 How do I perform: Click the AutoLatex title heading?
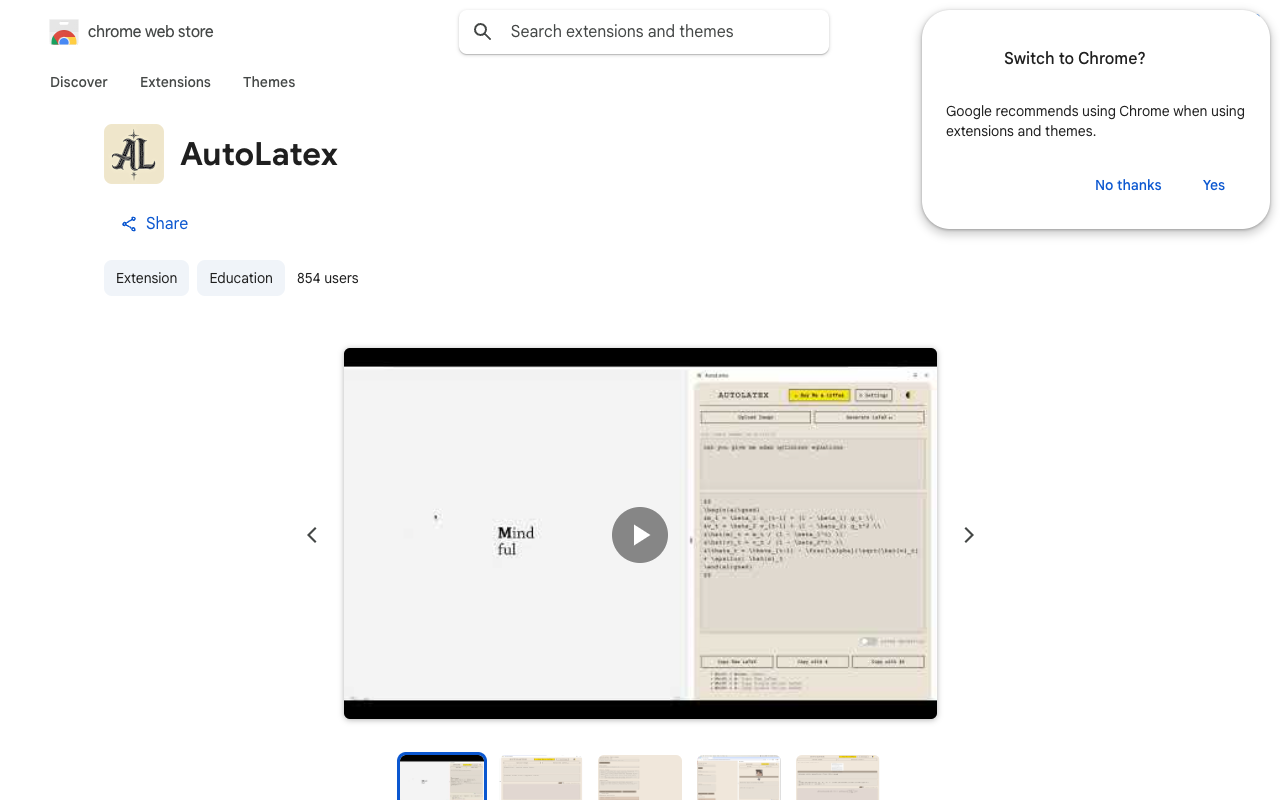259,154
